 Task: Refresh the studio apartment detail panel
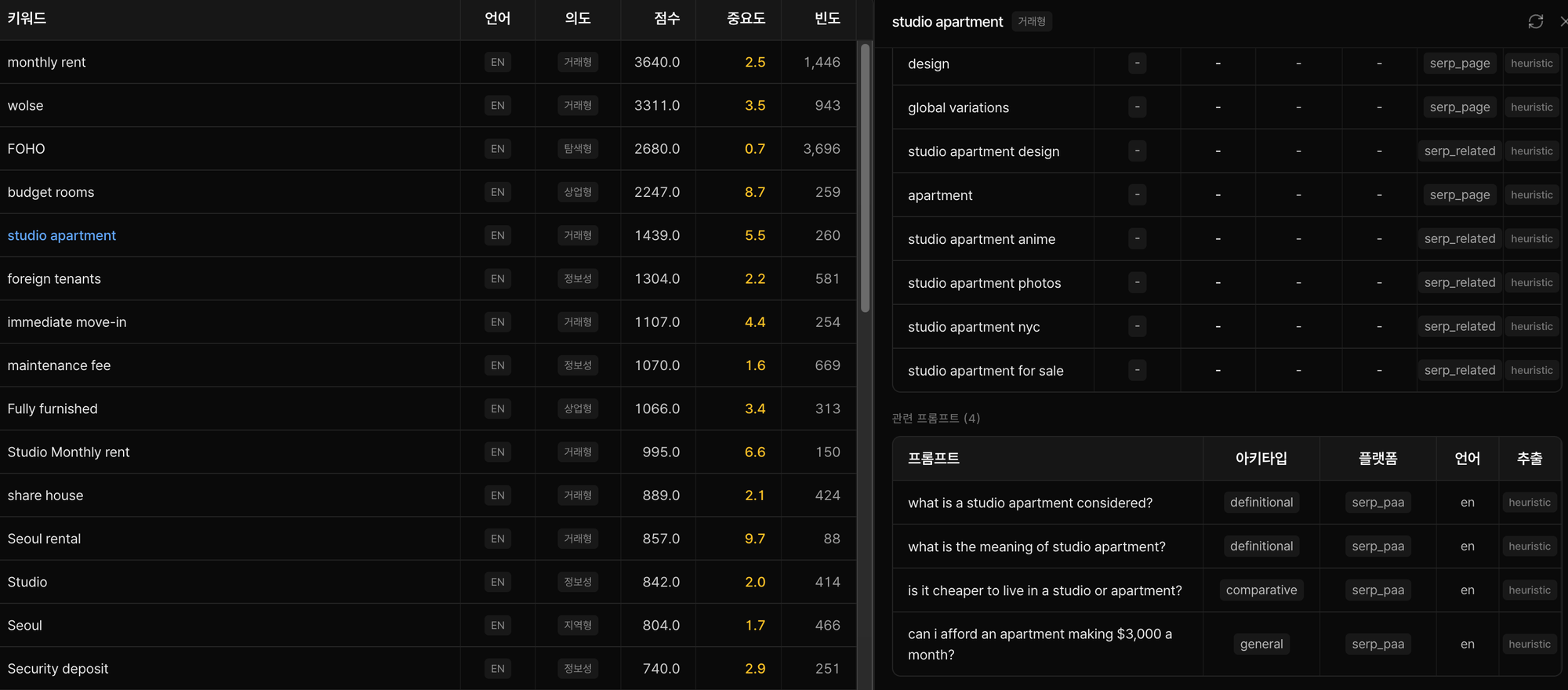coord(1535,22)
